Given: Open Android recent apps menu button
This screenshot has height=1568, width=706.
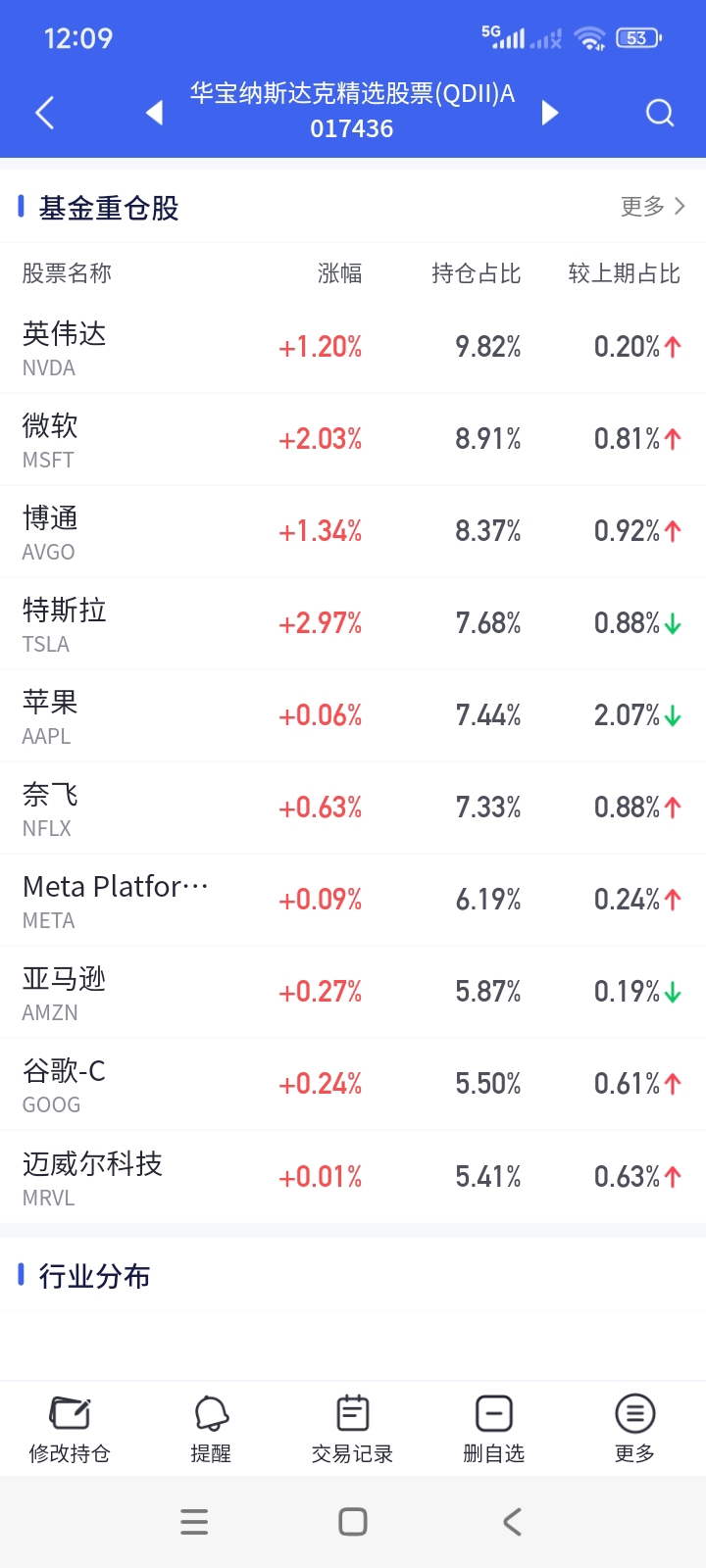Looking at the screenshot, I should [x=194, y=1522].
